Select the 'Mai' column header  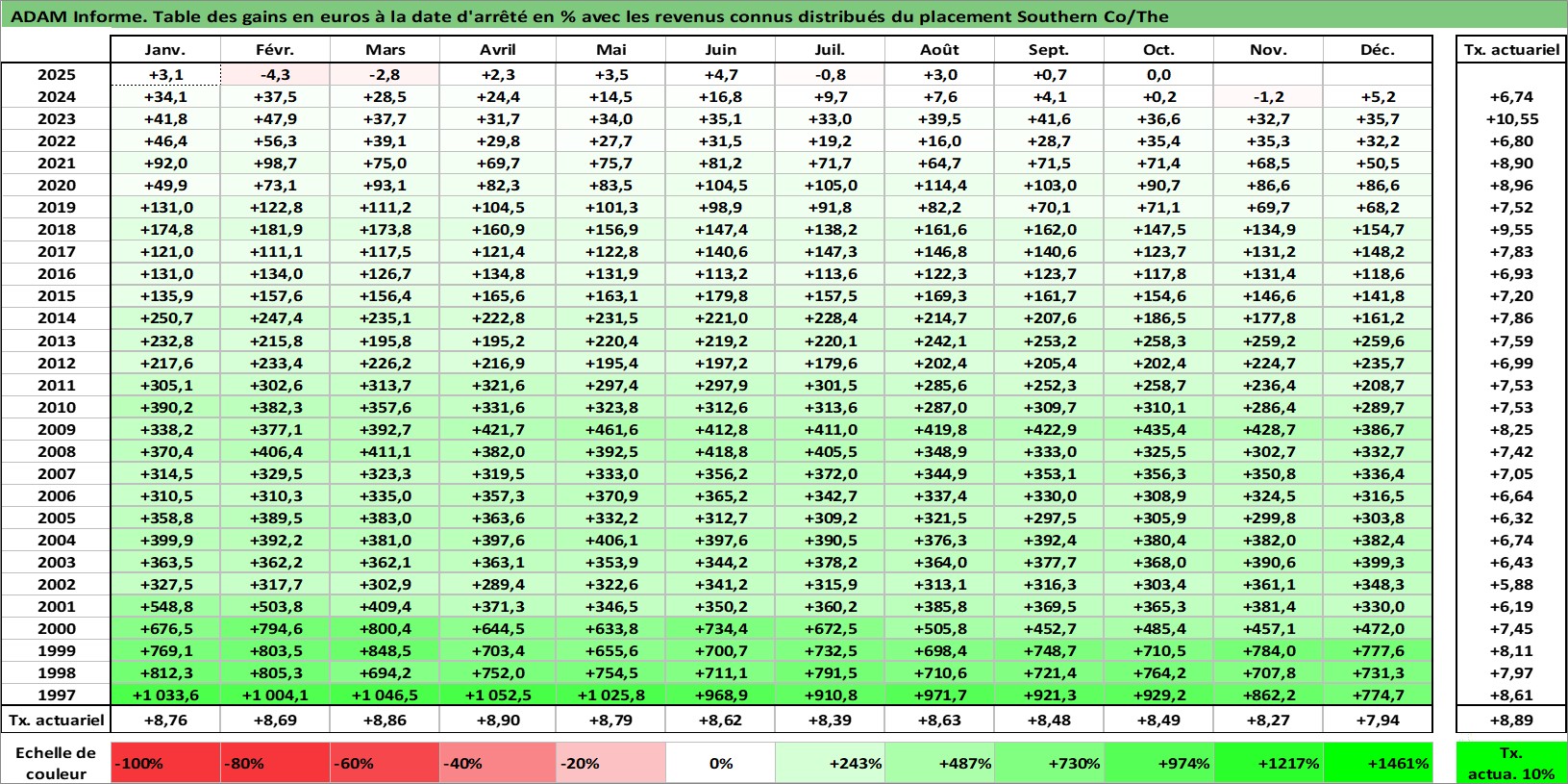(610, 50)
